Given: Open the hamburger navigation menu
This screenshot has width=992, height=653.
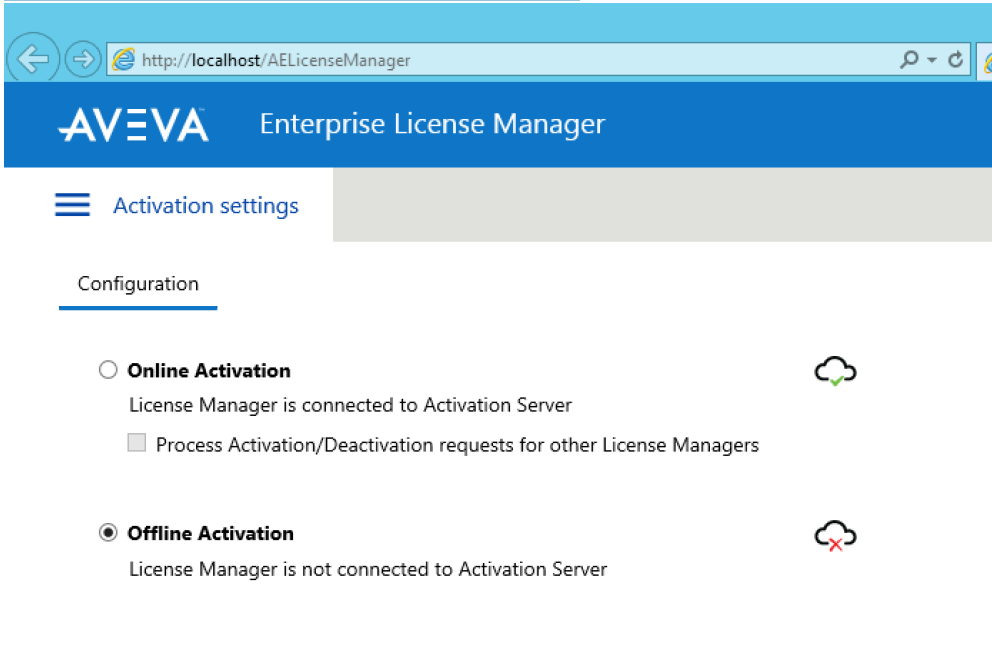Looking at the screenshot, I should click(x=72, y=205).
